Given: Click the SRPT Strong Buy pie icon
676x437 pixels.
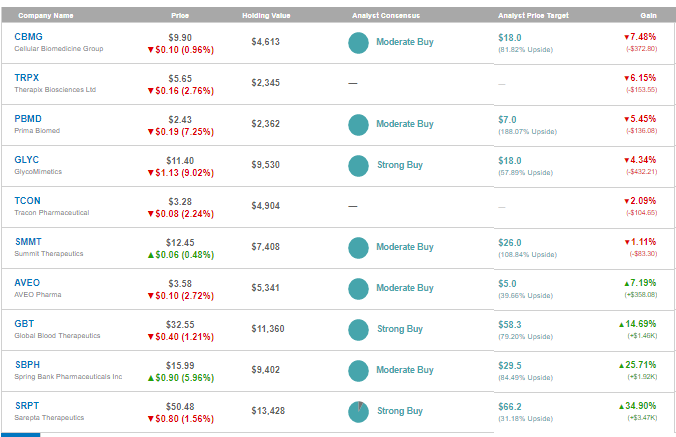Looking at the screenshot, I should (359, 411).
